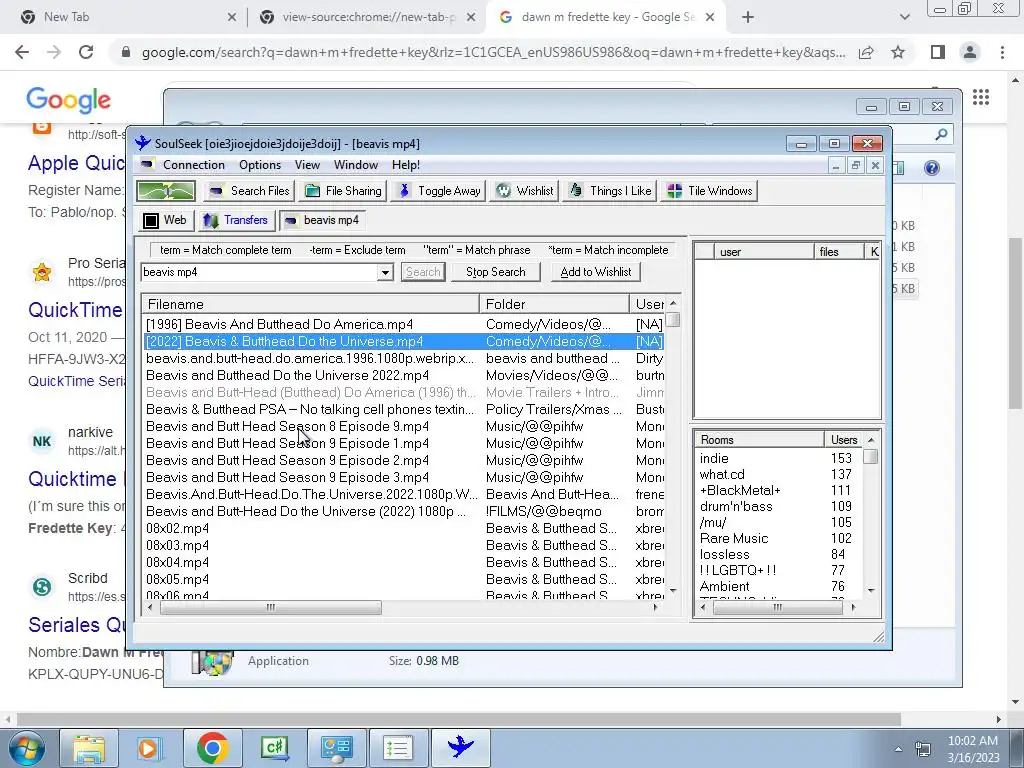The image size is (1024, 768).
Task: Select the Ambient room
Action: pyautogui.click(x=777, y=586)
